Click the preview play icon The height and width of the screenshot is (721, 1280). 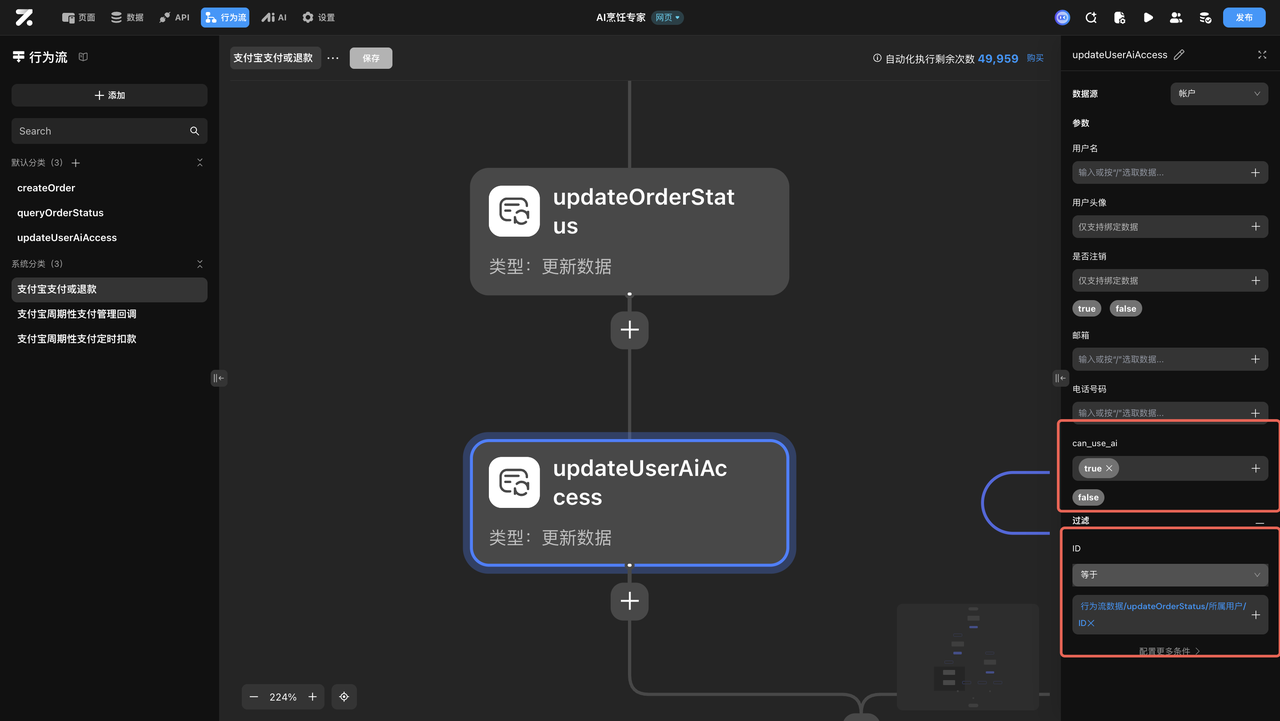pyautogui.click(x=1148, y=17)
